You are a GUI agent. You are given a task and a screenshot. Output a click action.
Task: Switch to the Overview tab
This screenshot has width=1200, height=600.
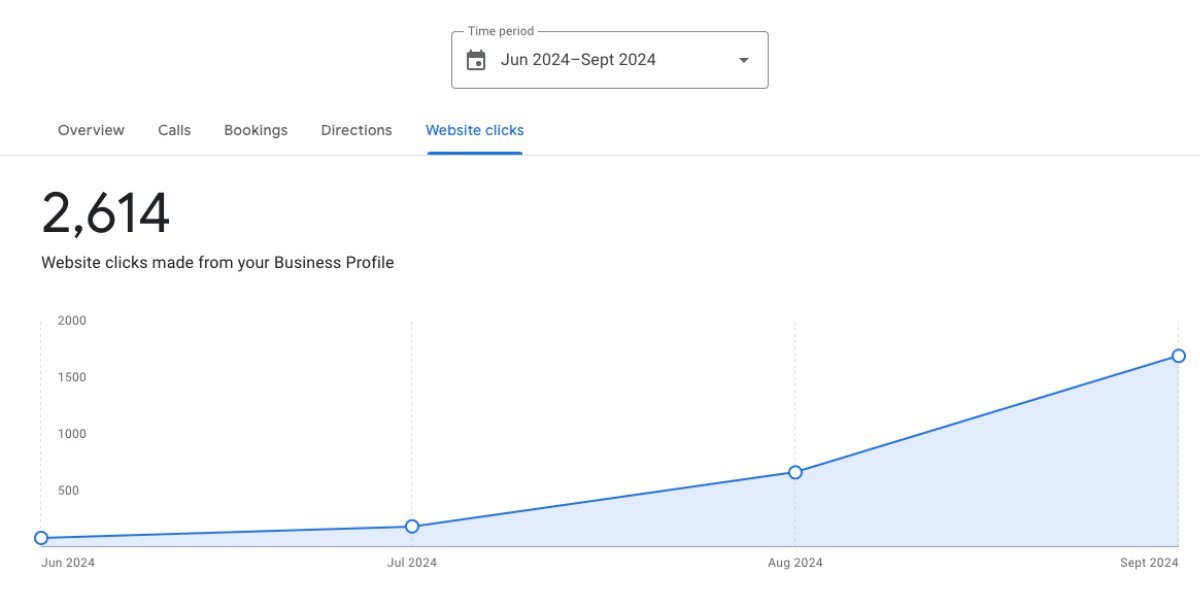pos(90,130)
